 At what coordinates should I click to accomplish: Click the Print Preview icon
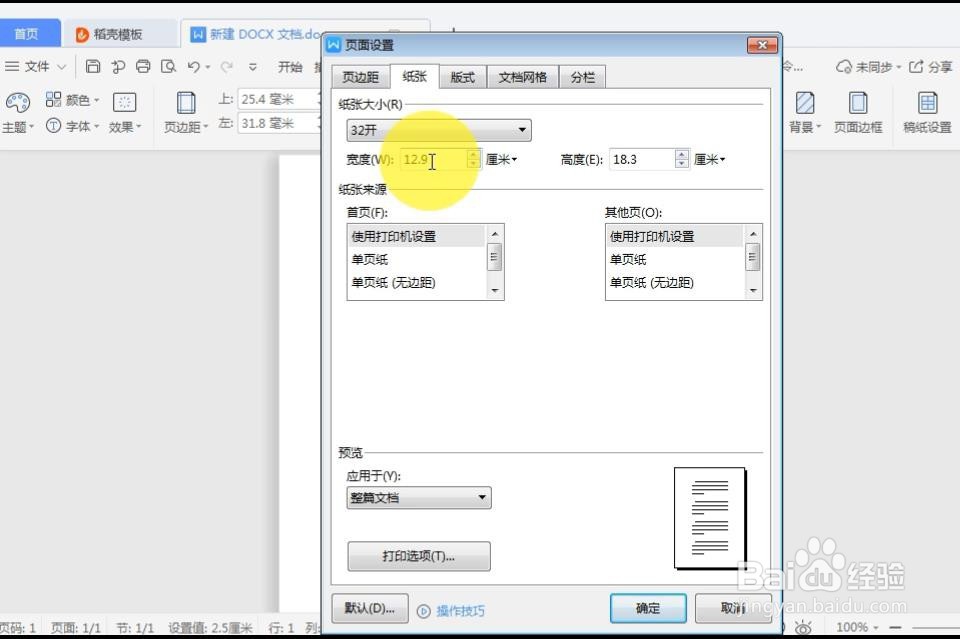point(169,67)
